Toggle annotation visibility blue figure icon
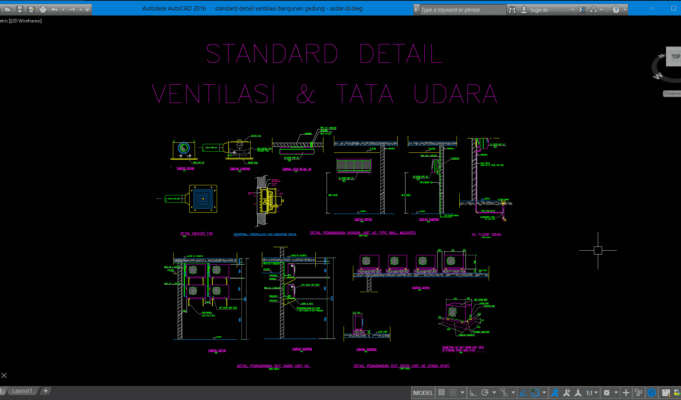This screenshot has height=400, width=681. coord(555,393)
